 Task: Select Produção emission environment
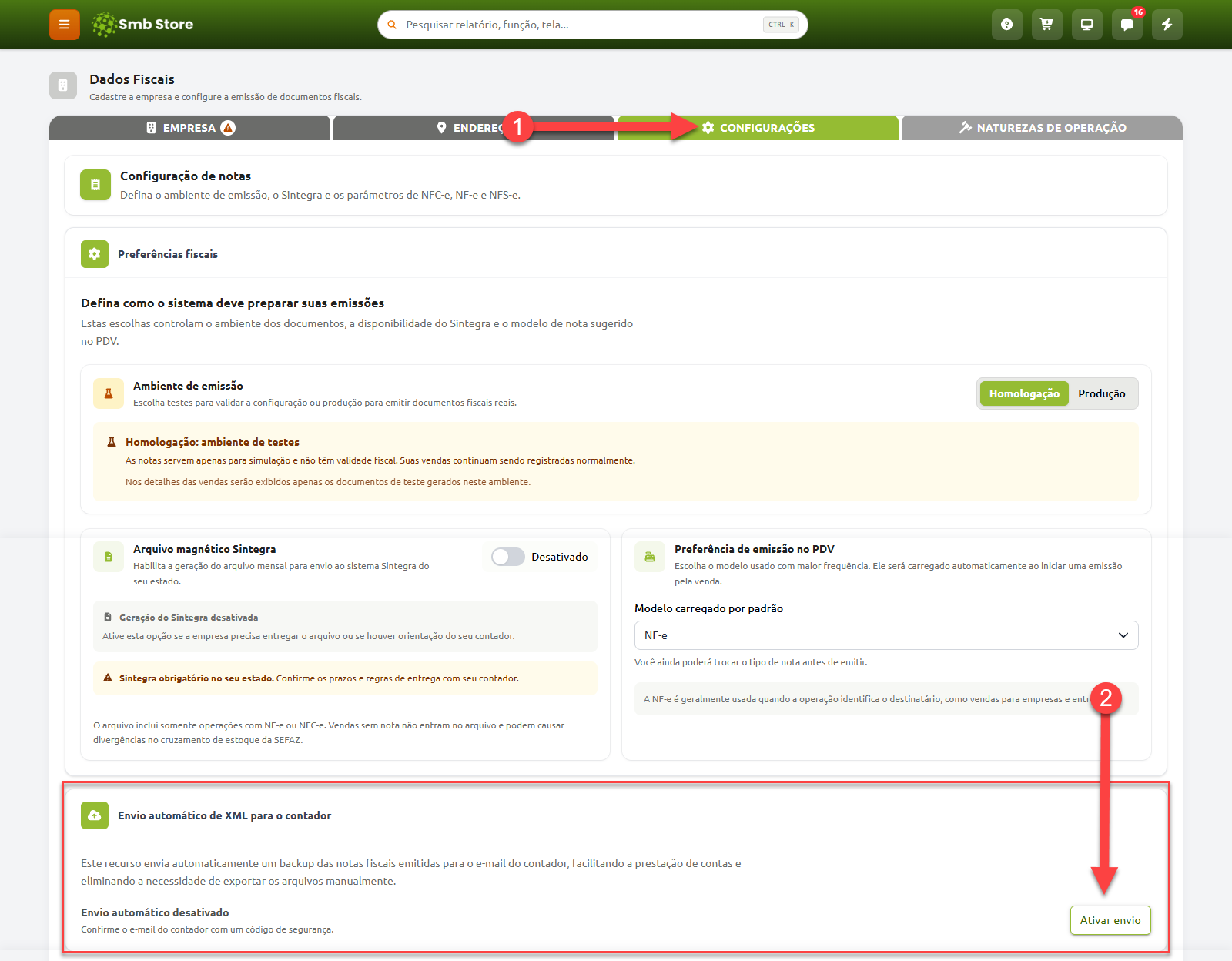pos(1102,393)
